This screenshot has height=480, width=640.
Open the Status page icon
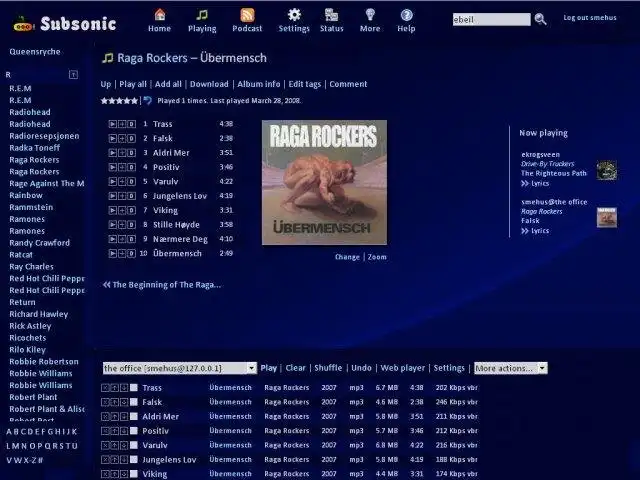click(x=331, y=15)
